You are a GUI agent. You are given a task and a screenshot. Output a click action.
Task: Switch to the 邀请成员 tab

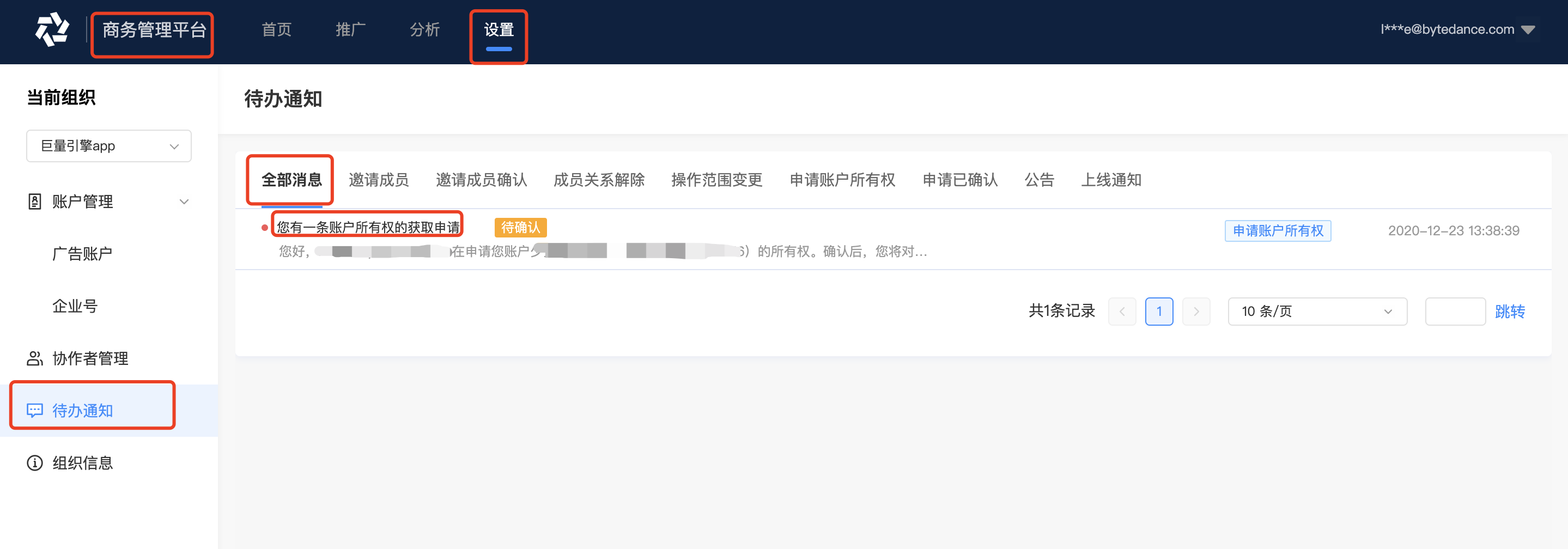(379, 180)
